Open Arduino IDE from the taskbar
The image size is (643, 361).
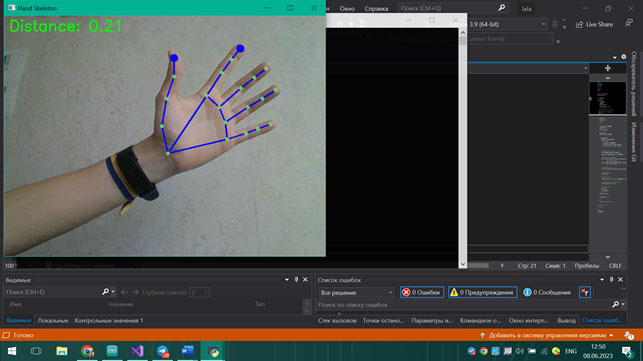(112, 351)
